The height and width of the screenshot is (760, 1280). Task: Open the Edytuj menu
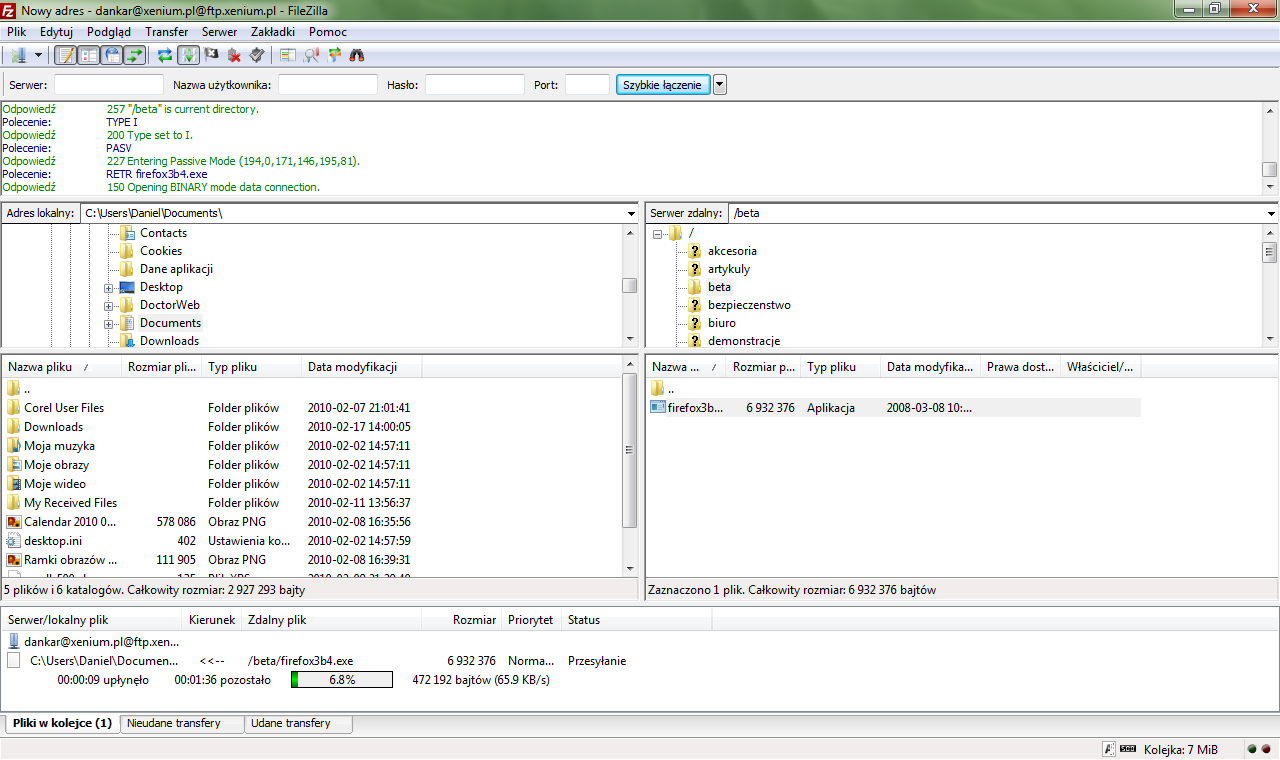click(x=56, y=32)
